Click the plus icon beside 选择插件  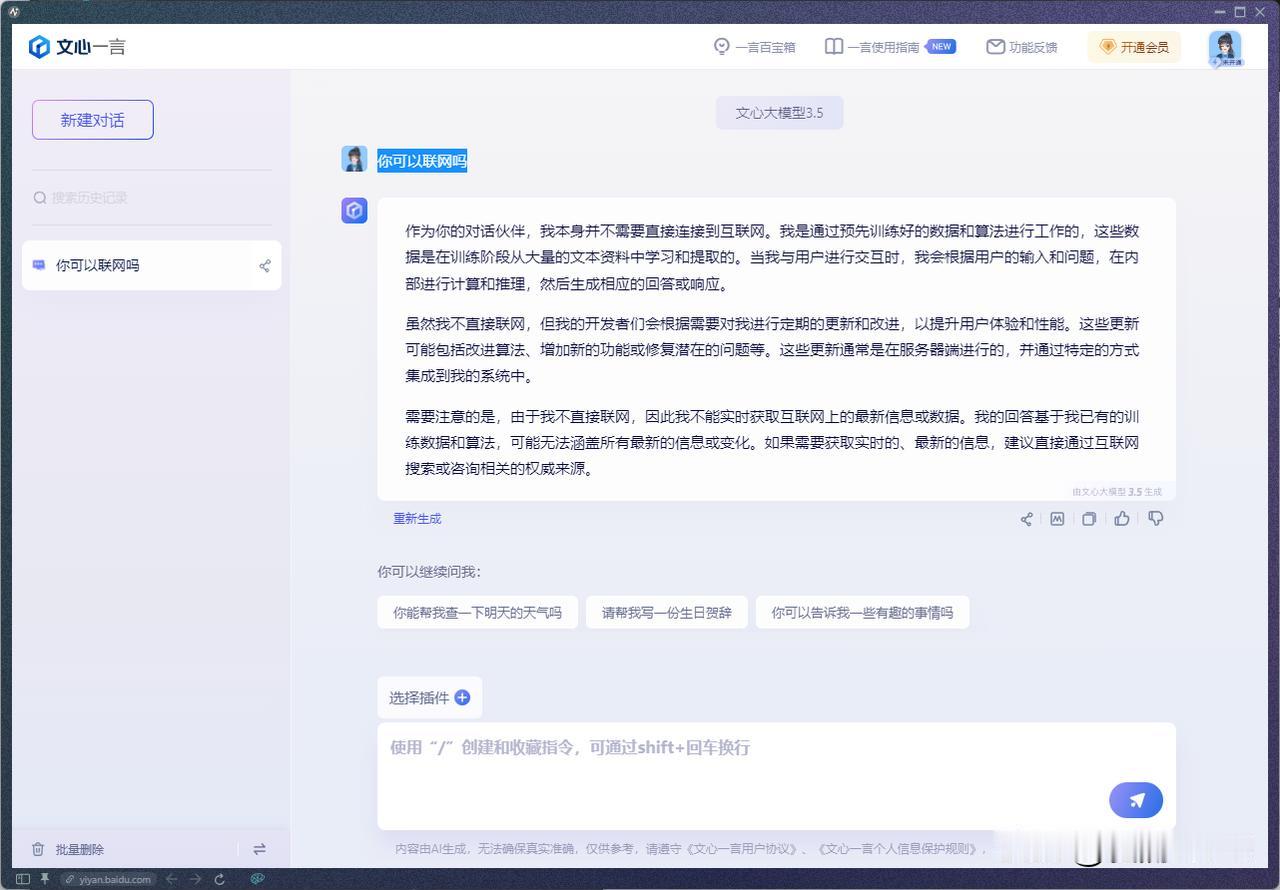pos(462,698)
